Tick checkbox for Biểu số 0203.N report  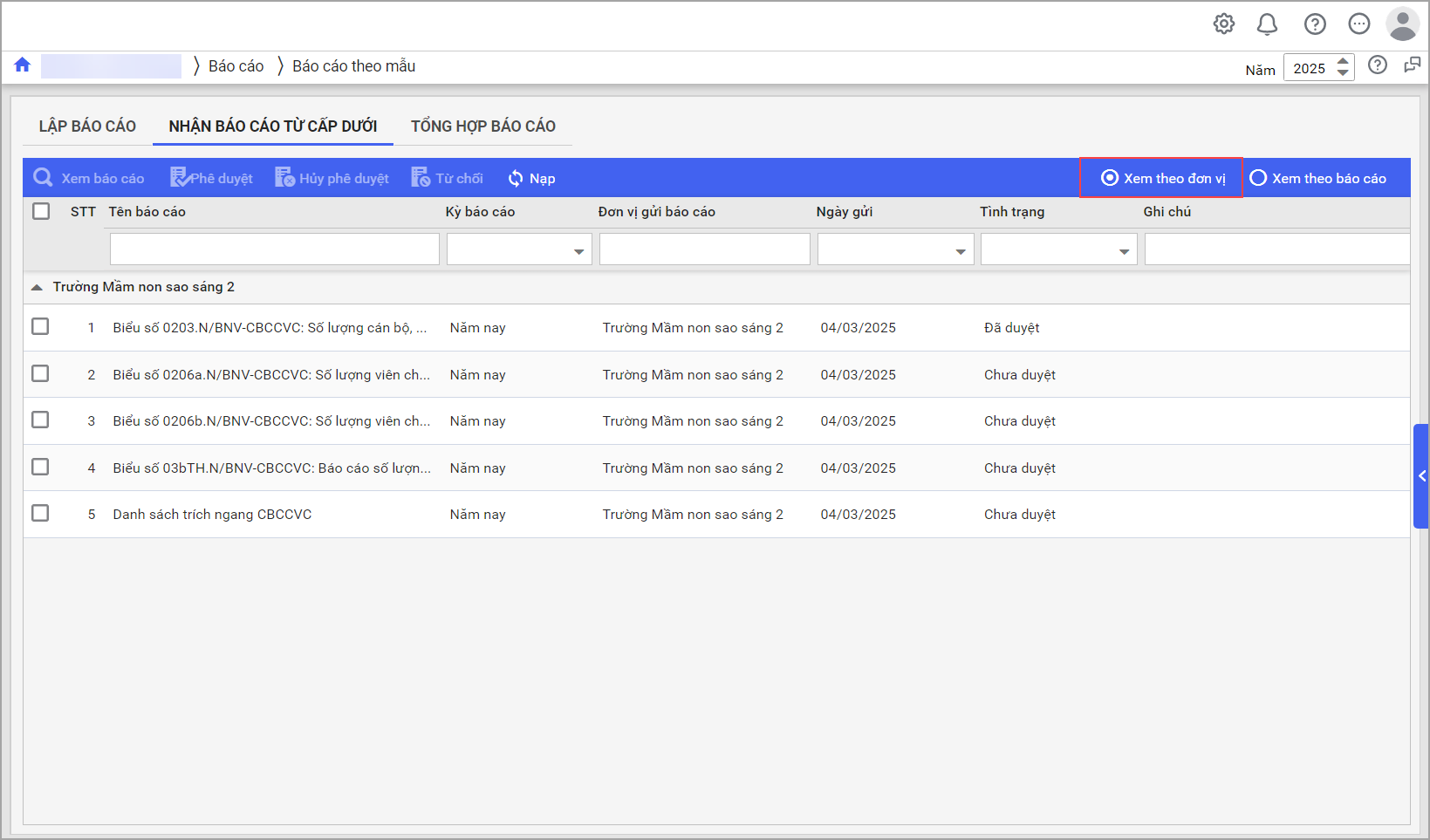point(40,327)
